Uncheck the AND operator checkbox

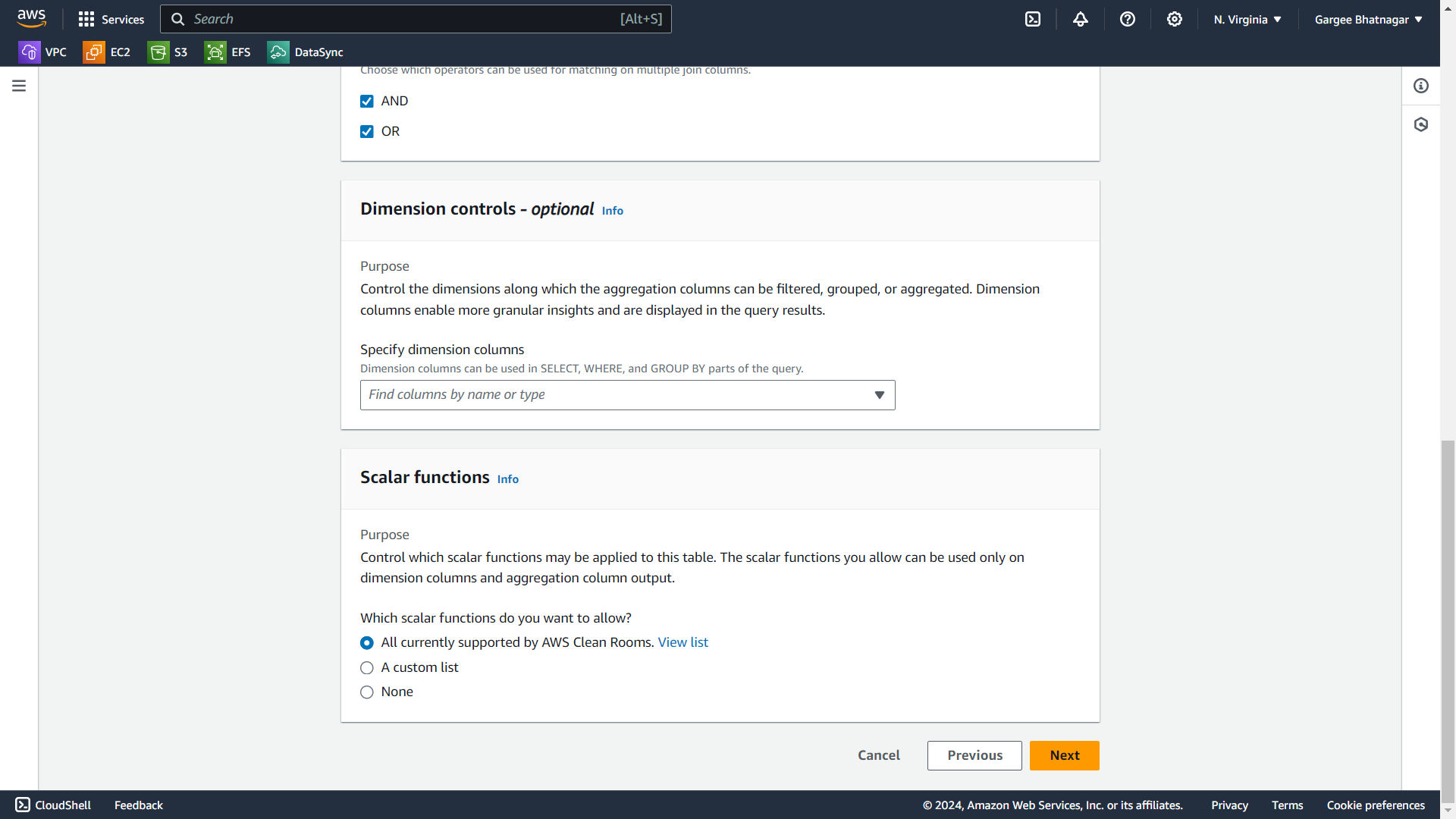click(x=367, y=102)
